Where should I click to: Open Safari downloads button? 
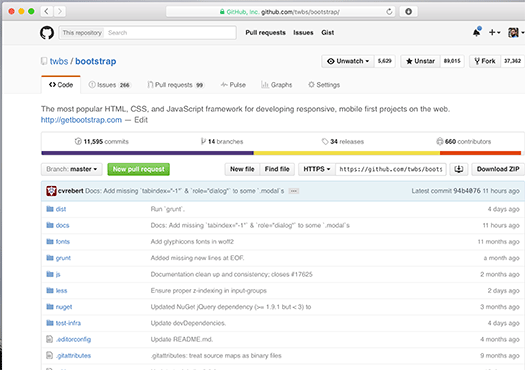pos(408,12)
